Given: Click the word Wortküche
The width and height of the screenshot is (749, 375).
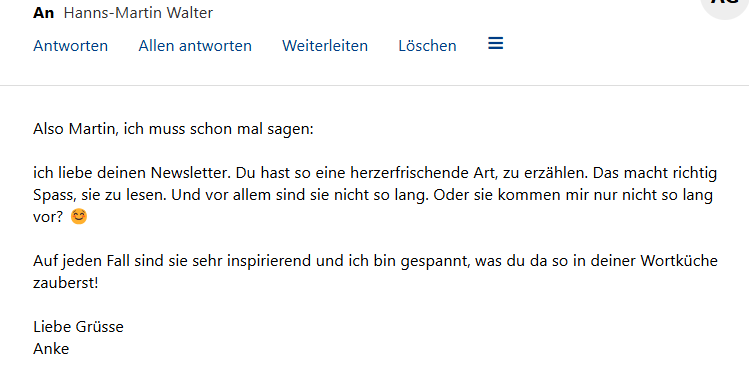Looking at the screenshot, I should point(679,261).
